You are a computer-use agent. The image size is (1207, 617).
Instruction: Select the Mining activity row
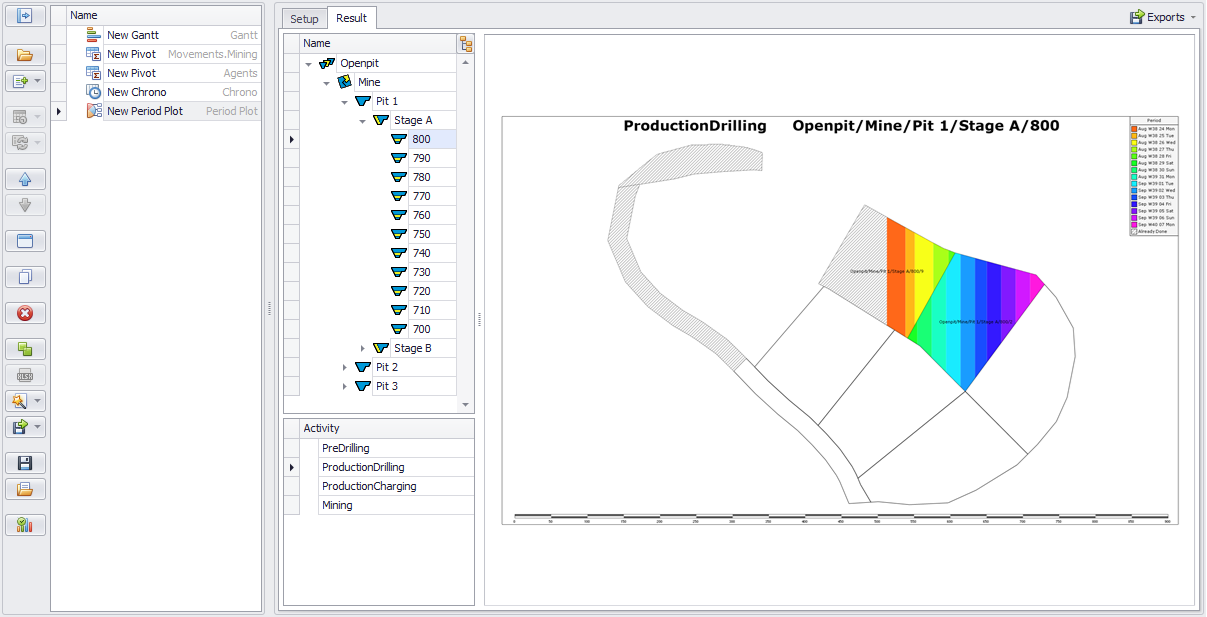(x=337, y=505)
